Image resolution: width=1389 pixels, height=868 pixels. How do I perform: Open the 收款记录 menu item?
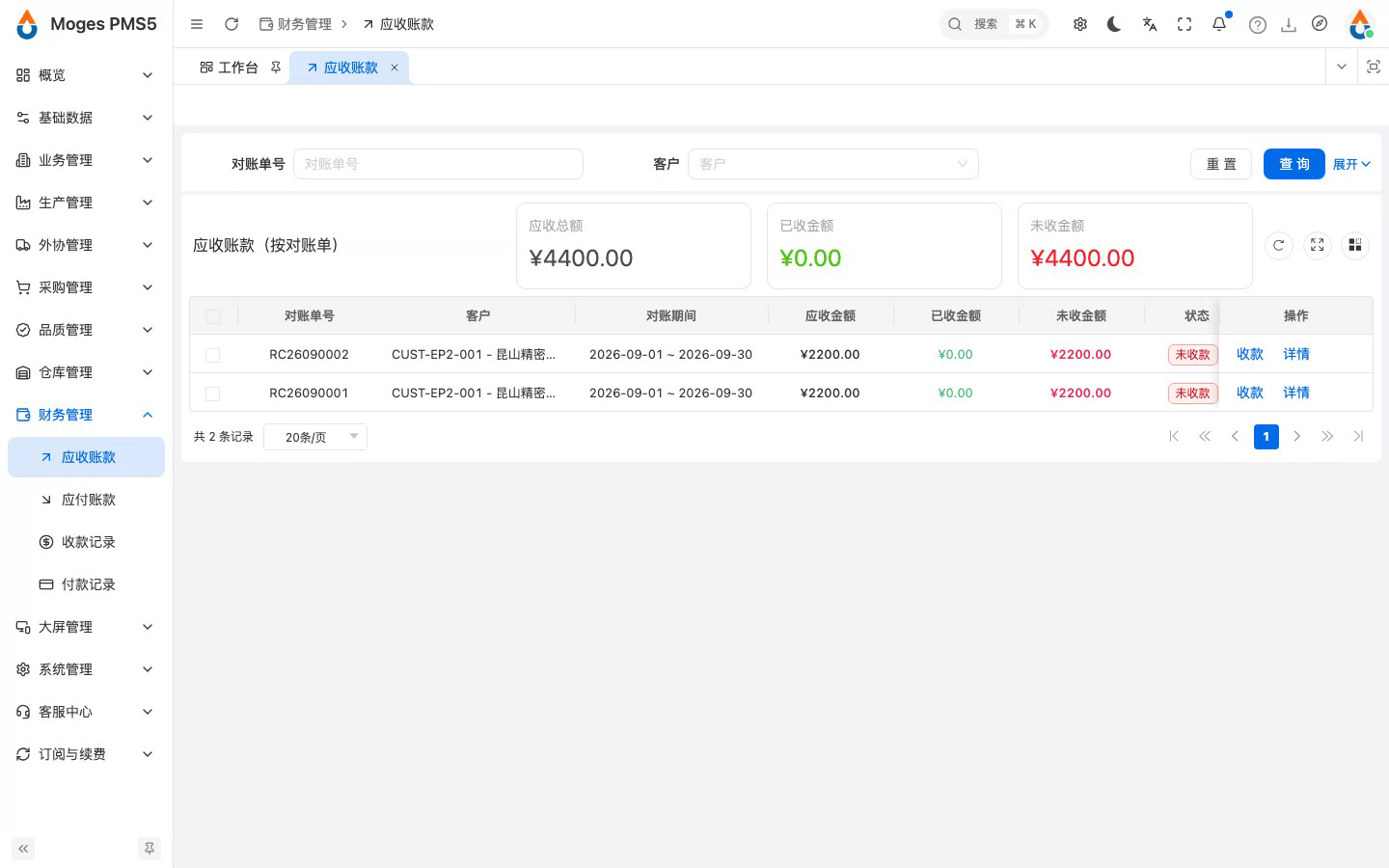tap(86, 542)
